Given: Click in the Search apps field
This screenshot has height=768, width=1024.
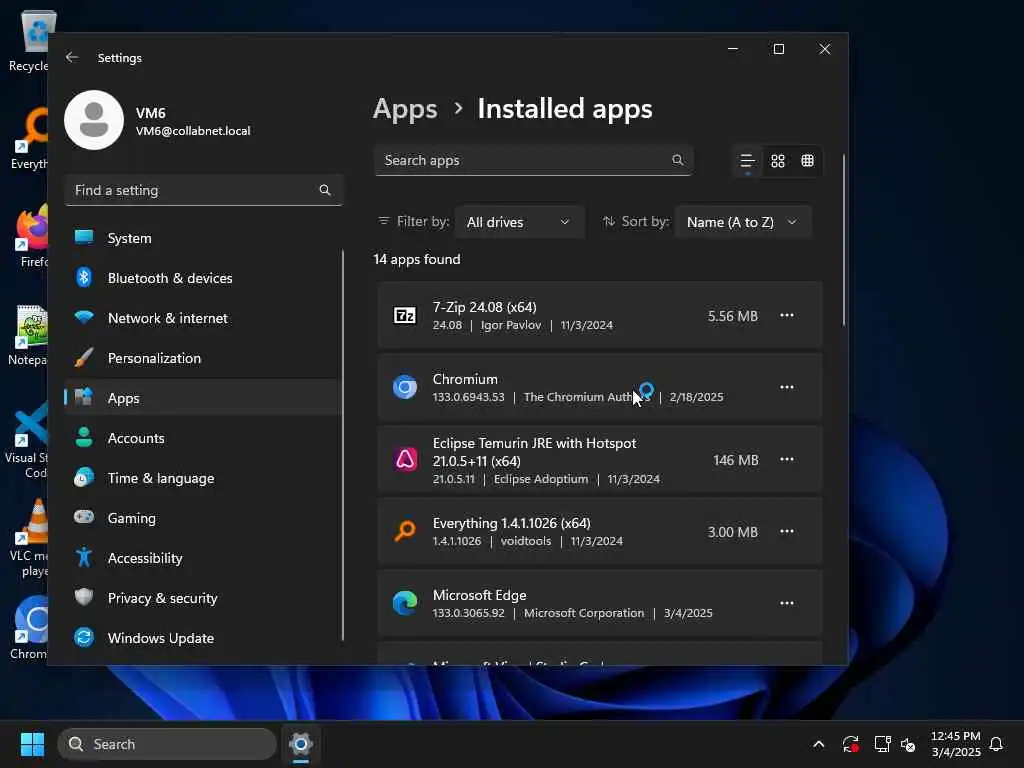Looking at the screenshot, I should pos(533,160).
